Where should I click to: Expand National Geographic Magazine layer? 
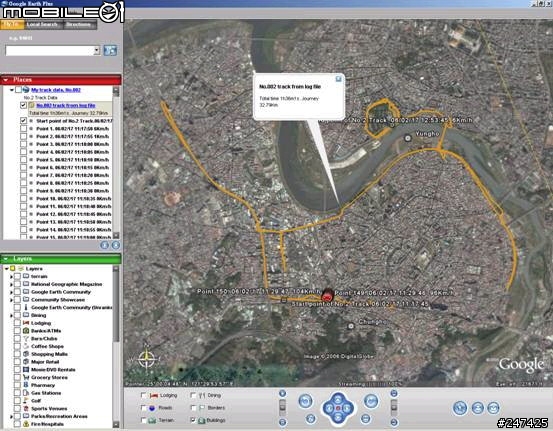point(11,284)
